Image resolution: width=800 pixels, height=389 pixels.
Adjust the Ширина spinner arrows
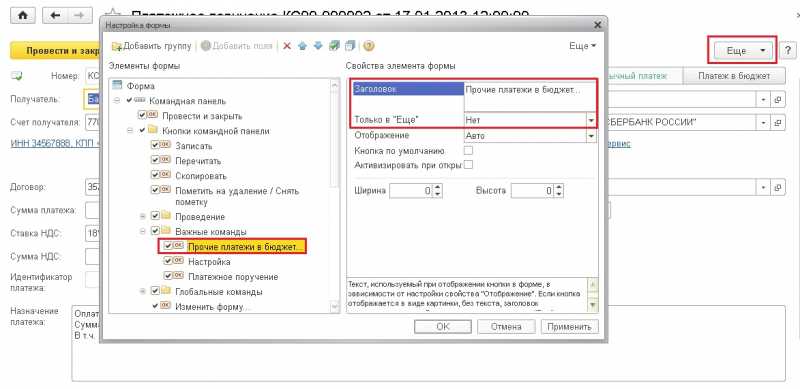(x=437, y=191)
